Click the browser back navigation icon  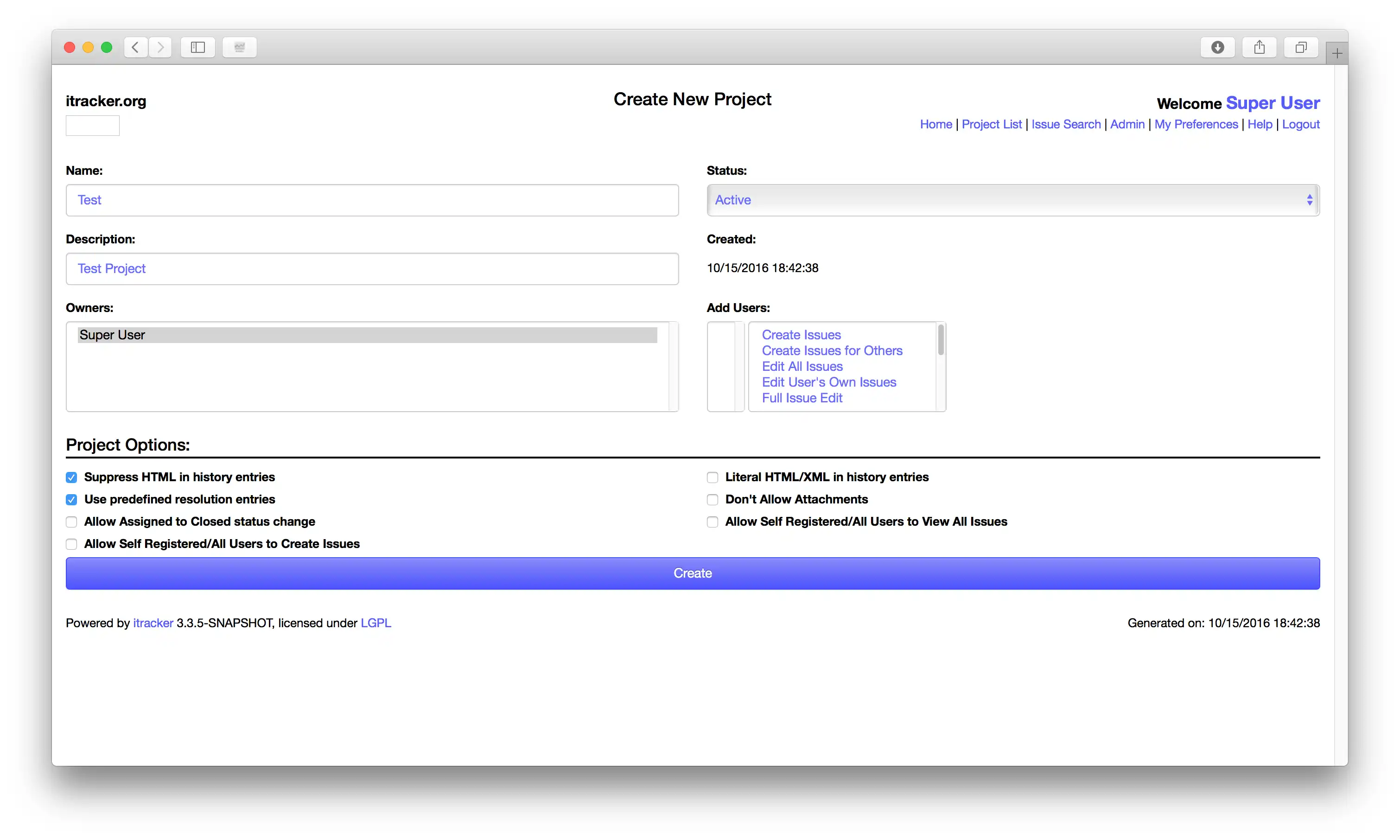[135, 46]
